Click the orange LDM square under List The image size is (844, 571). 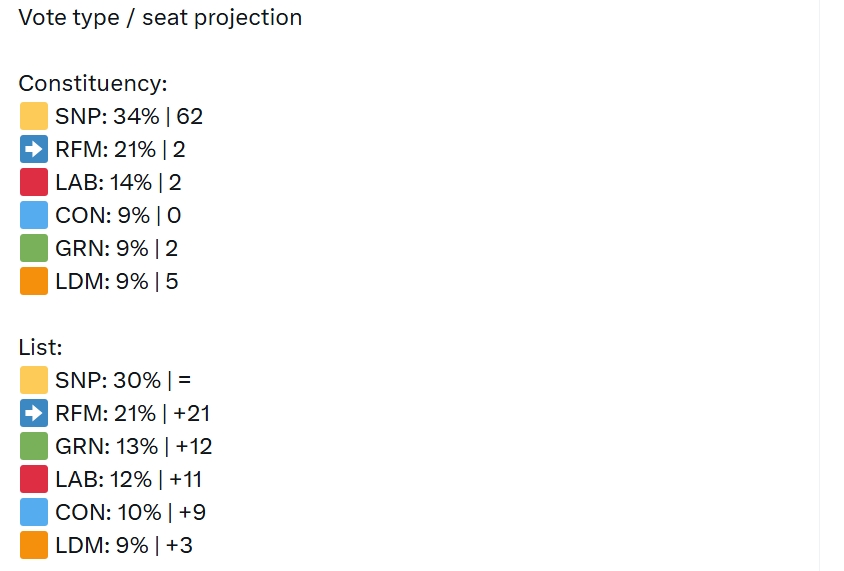tap(34, 545)
